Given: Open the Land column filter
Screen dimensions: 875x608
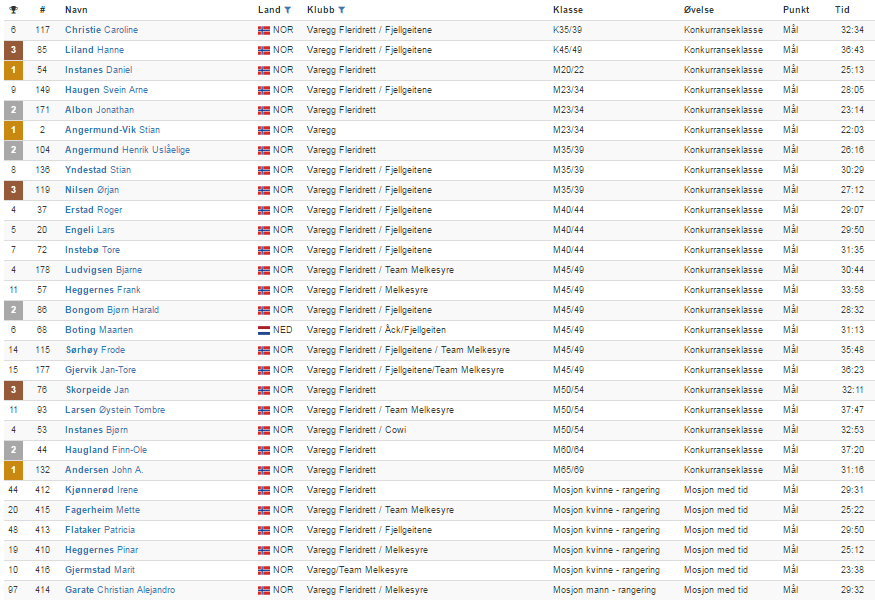Looking at the screenshot, I should (288, 10).
